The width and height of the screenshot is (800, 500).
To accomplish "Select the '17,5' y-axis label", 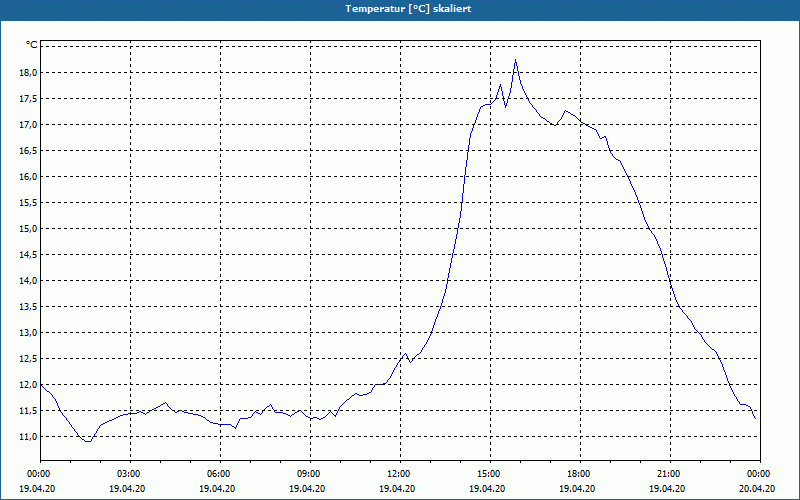I will tap(29, 98).
